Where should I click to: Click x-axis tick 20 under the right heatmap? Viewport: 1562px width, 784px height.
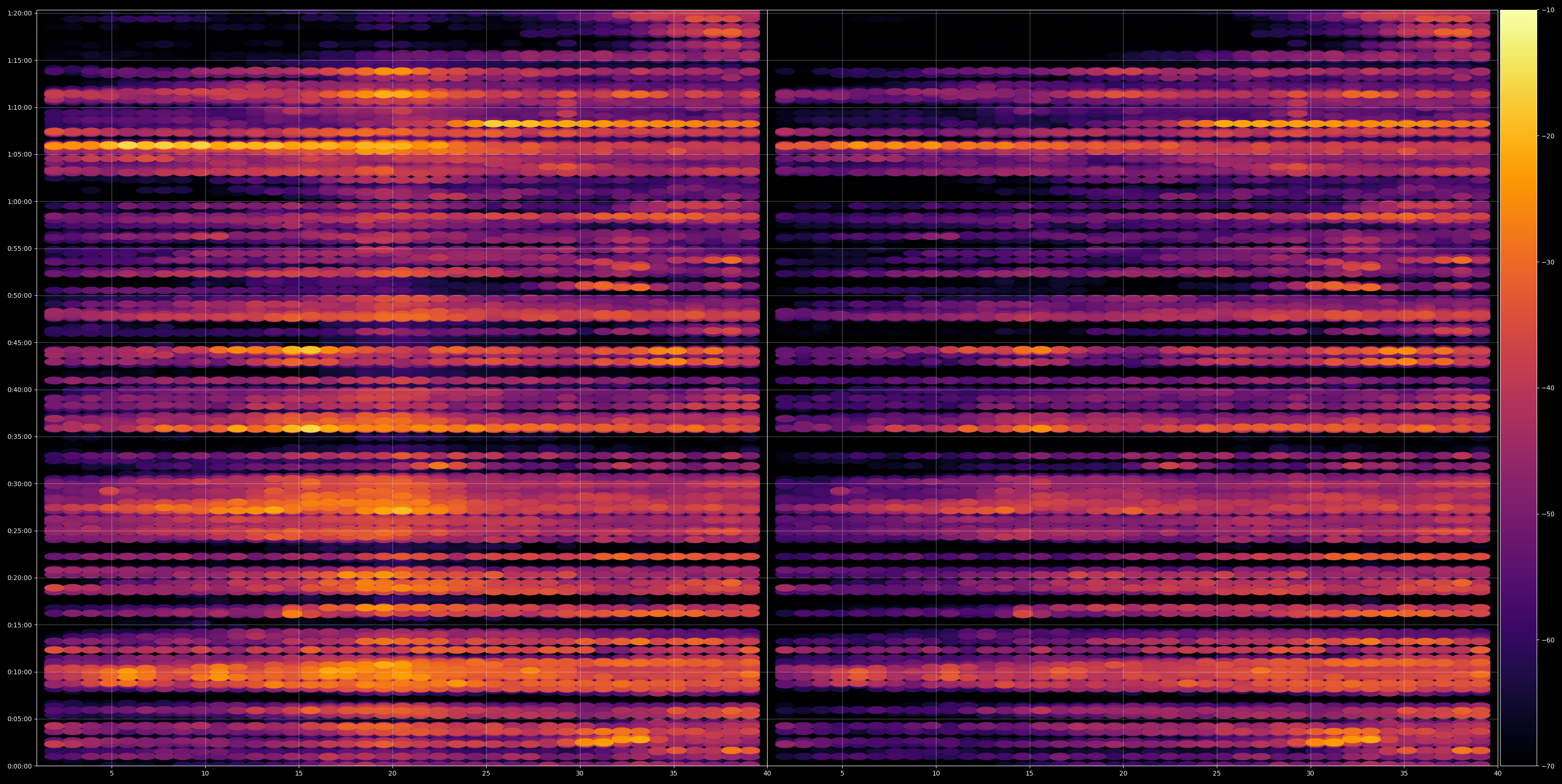[x=1124, y=774]
